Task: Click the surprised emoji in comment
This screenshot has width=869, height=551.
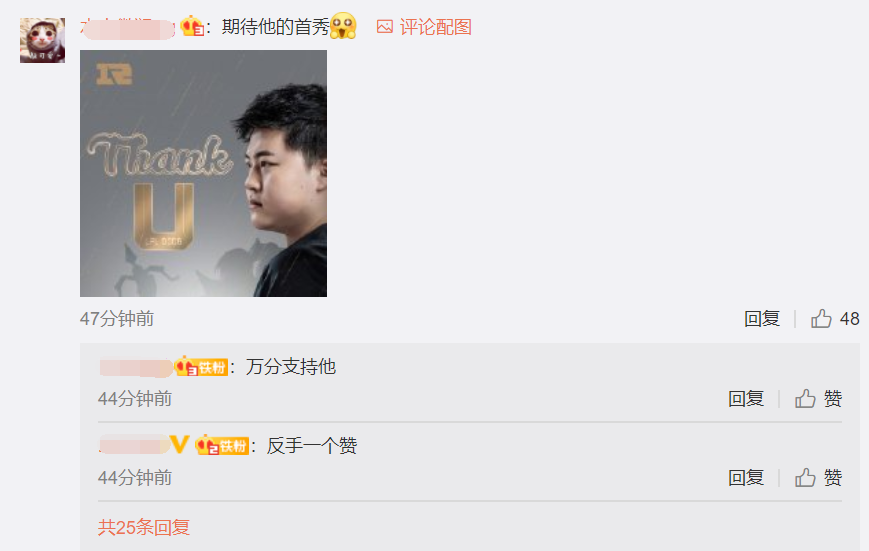Action: 343,26
